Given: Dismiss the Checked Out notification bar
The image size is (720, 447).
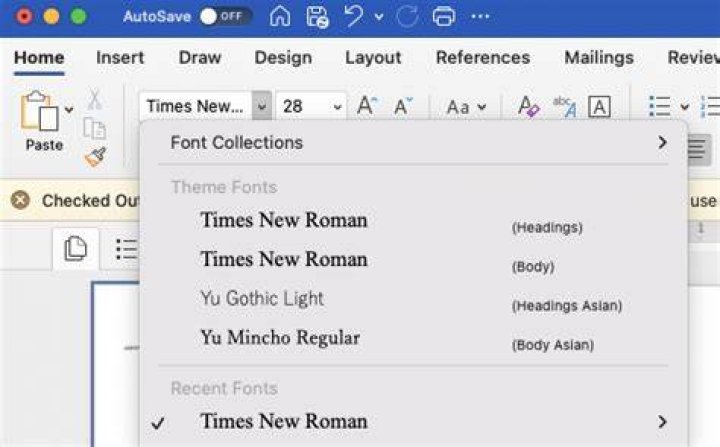Looking at the screenshot, I should (x=20, y=200).
